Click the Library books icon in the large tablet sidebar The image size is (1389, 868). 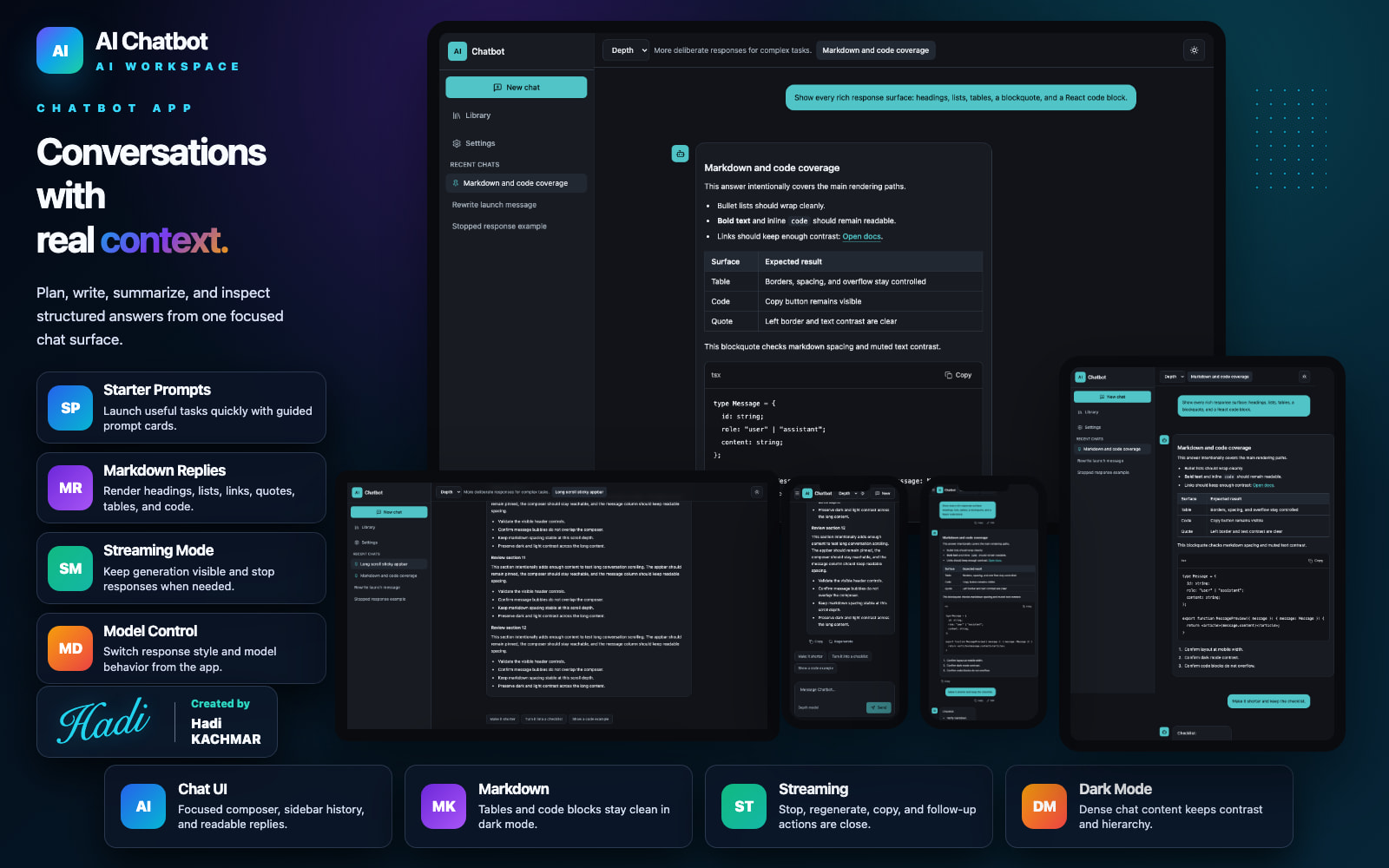[x=457, y=115]
